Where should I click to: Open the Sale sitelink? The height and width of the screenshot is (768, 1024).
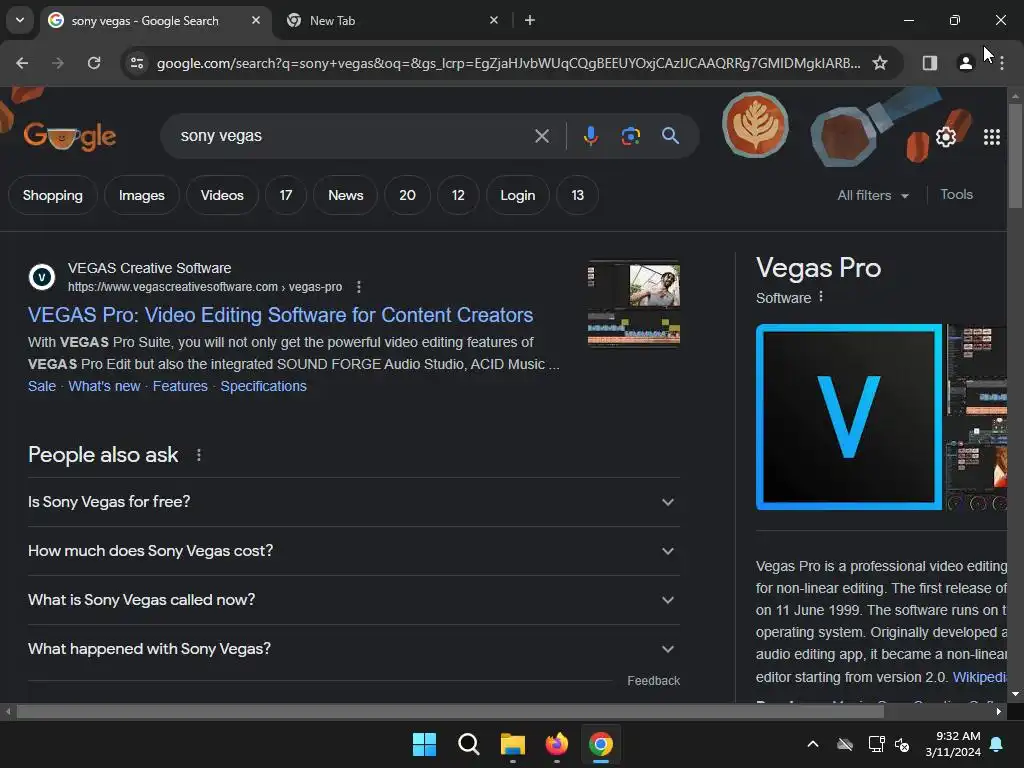[x=42, y=386]
